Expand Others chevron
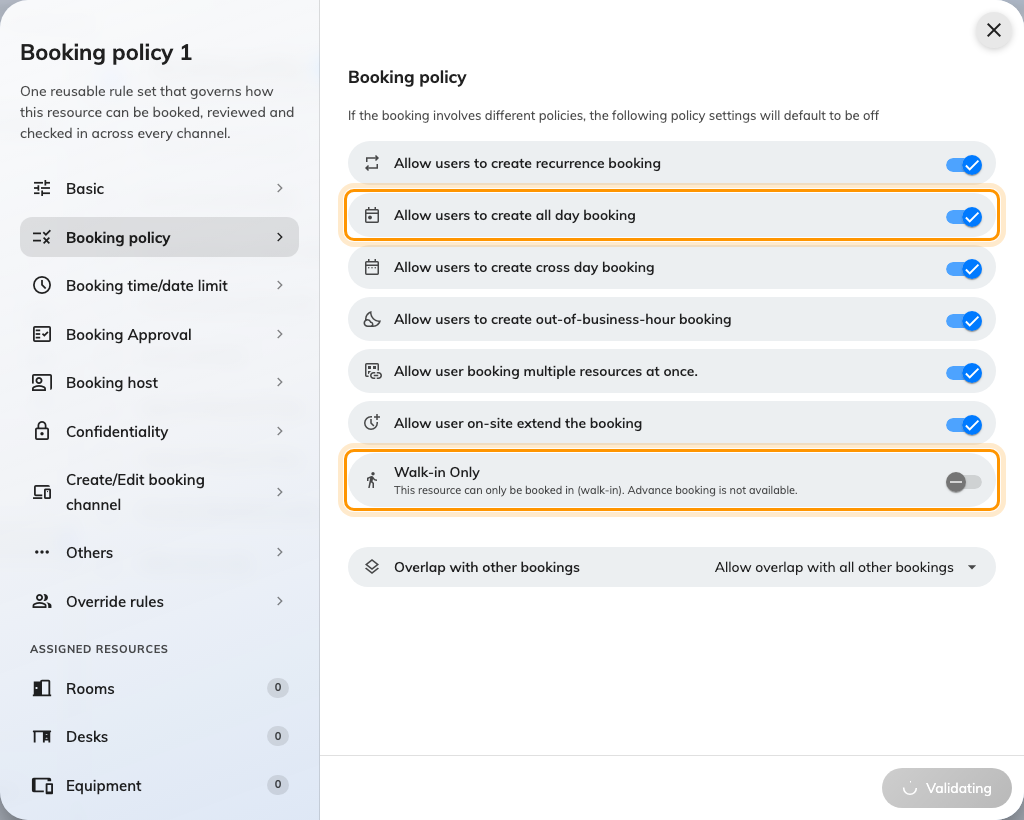Screen dimensions: 1024x820 click(x=280, y=552)
